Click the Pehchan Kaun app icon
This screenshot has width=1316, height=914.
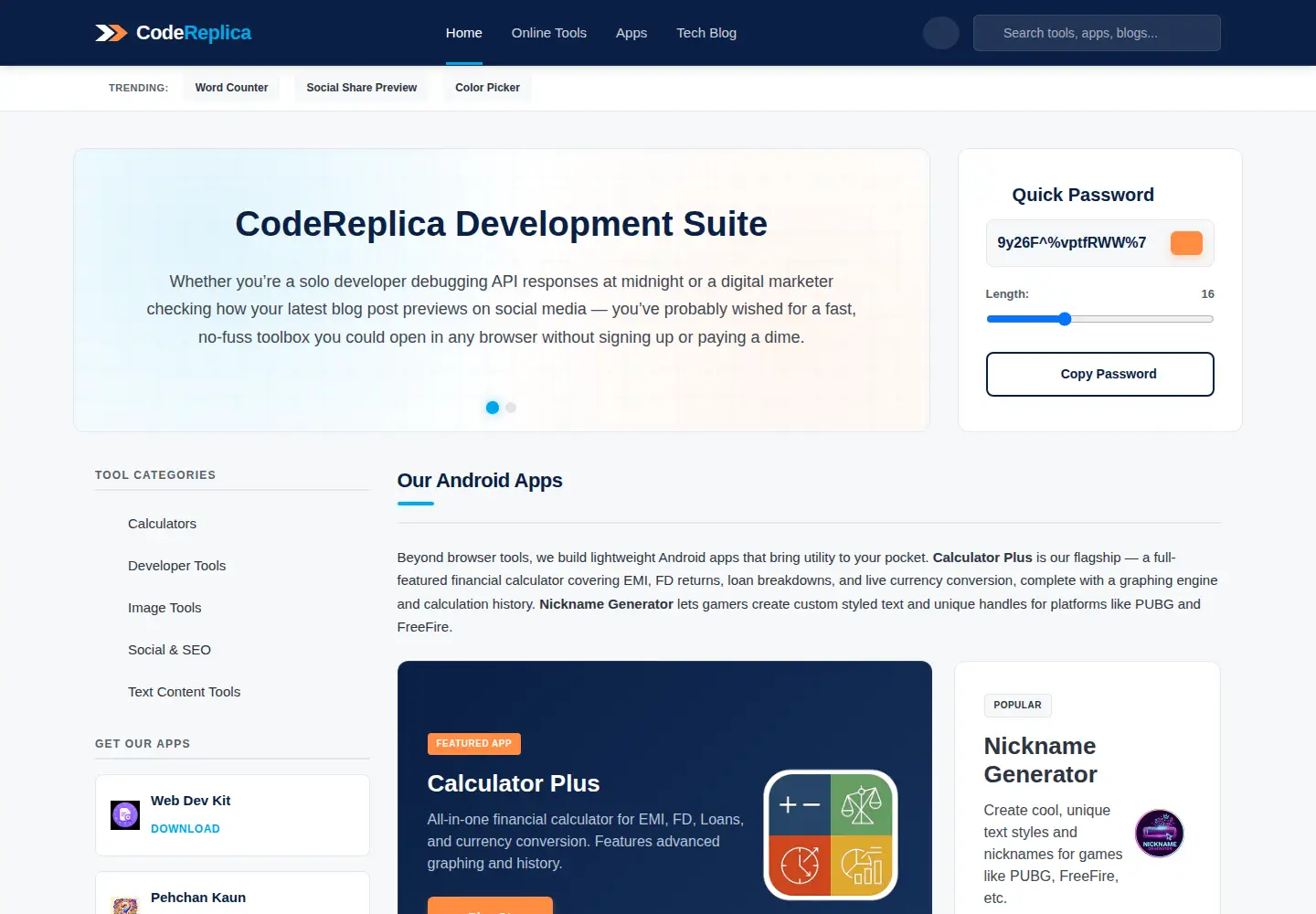pyautogui.click(x=125, y=905)
